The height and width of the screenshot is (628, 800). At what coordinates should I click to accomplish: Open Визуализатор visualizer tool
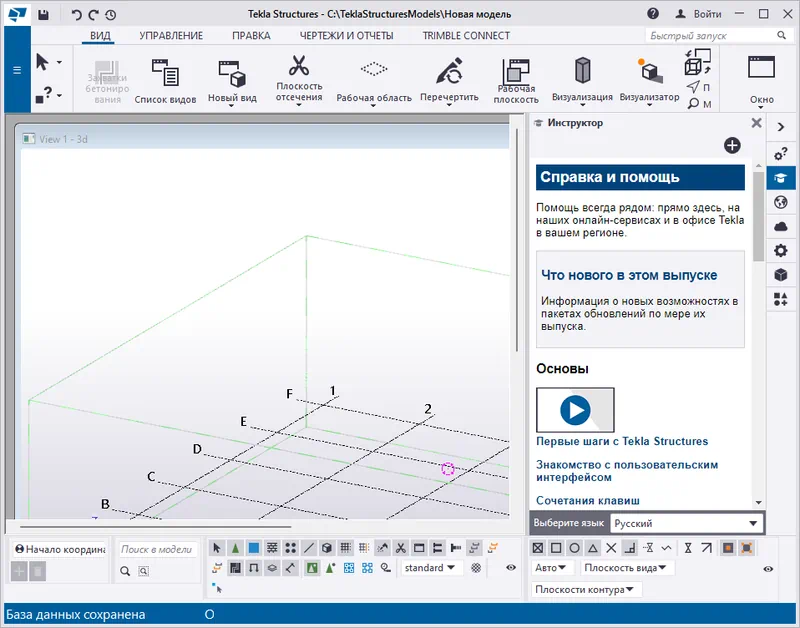point(649,81)
